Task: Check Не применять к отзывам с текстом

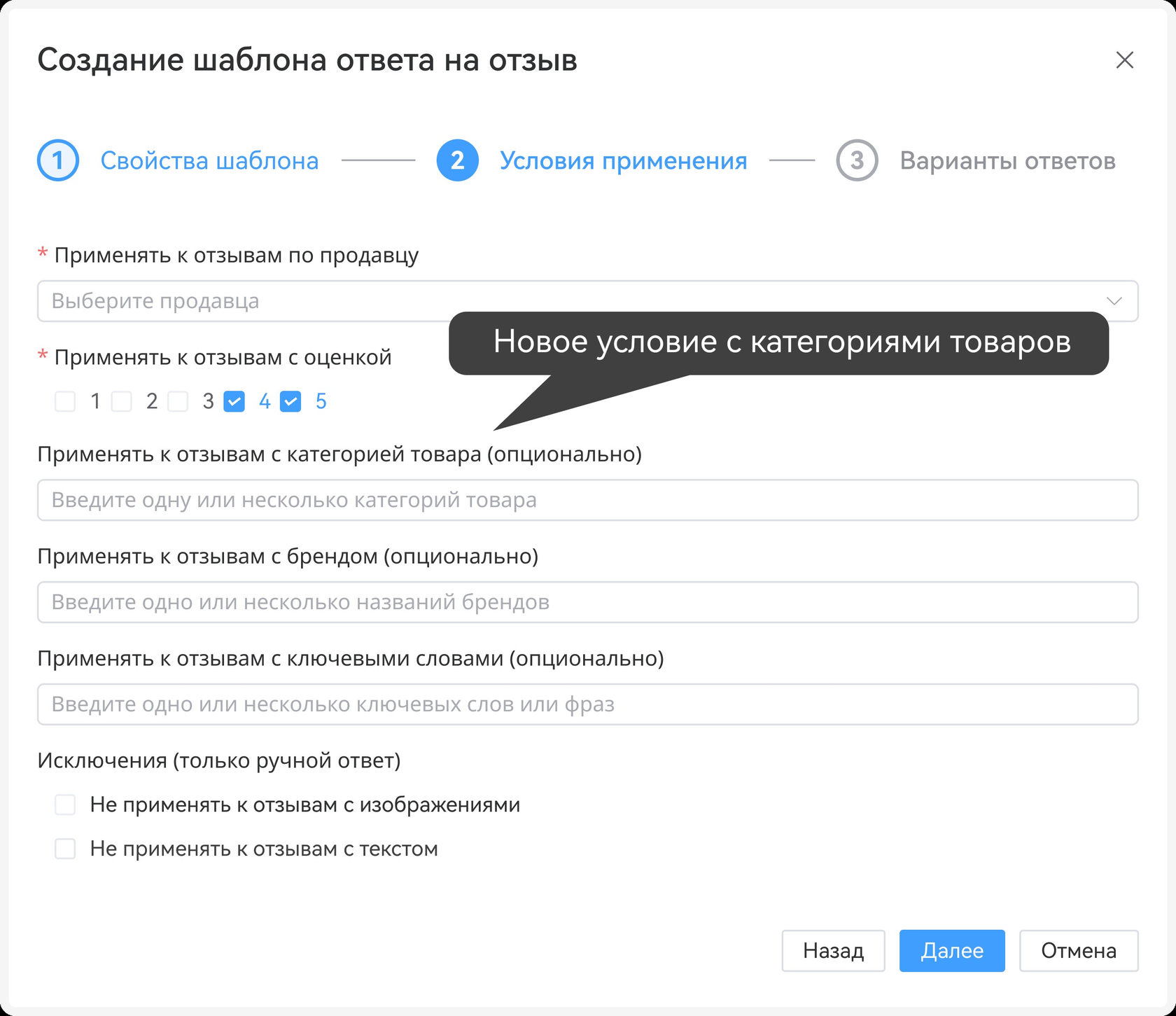Action: tap(65, 849)
